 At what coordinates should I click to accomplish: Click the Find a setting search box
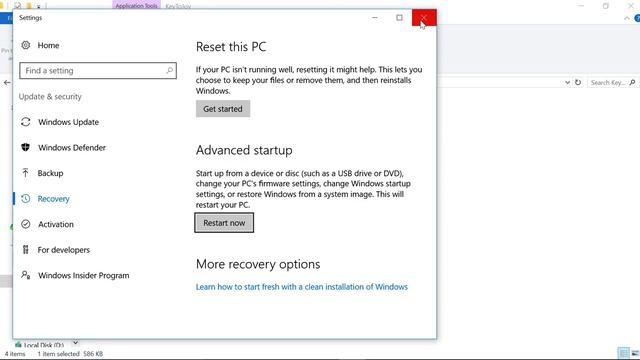[98, 71]
